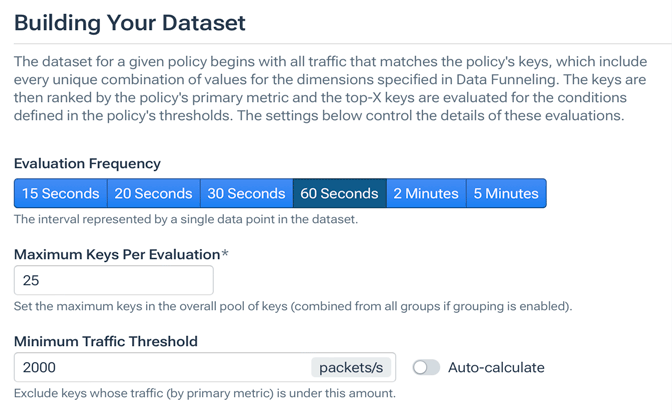
Task: Focus the Maximum Keys Per Evaluation field
Action: click(x=114, y=280)
